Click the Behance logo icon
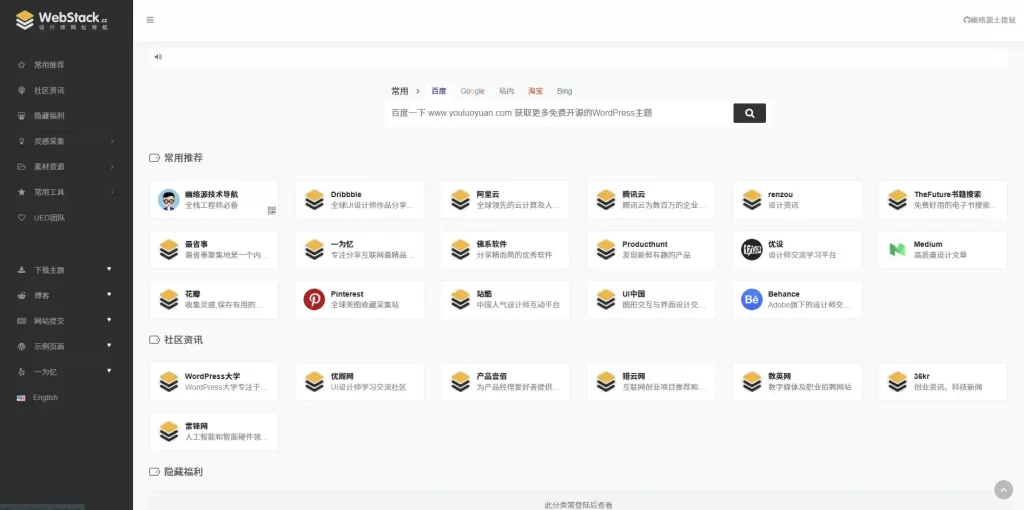The image size is (1024, 510). [752, 300]
